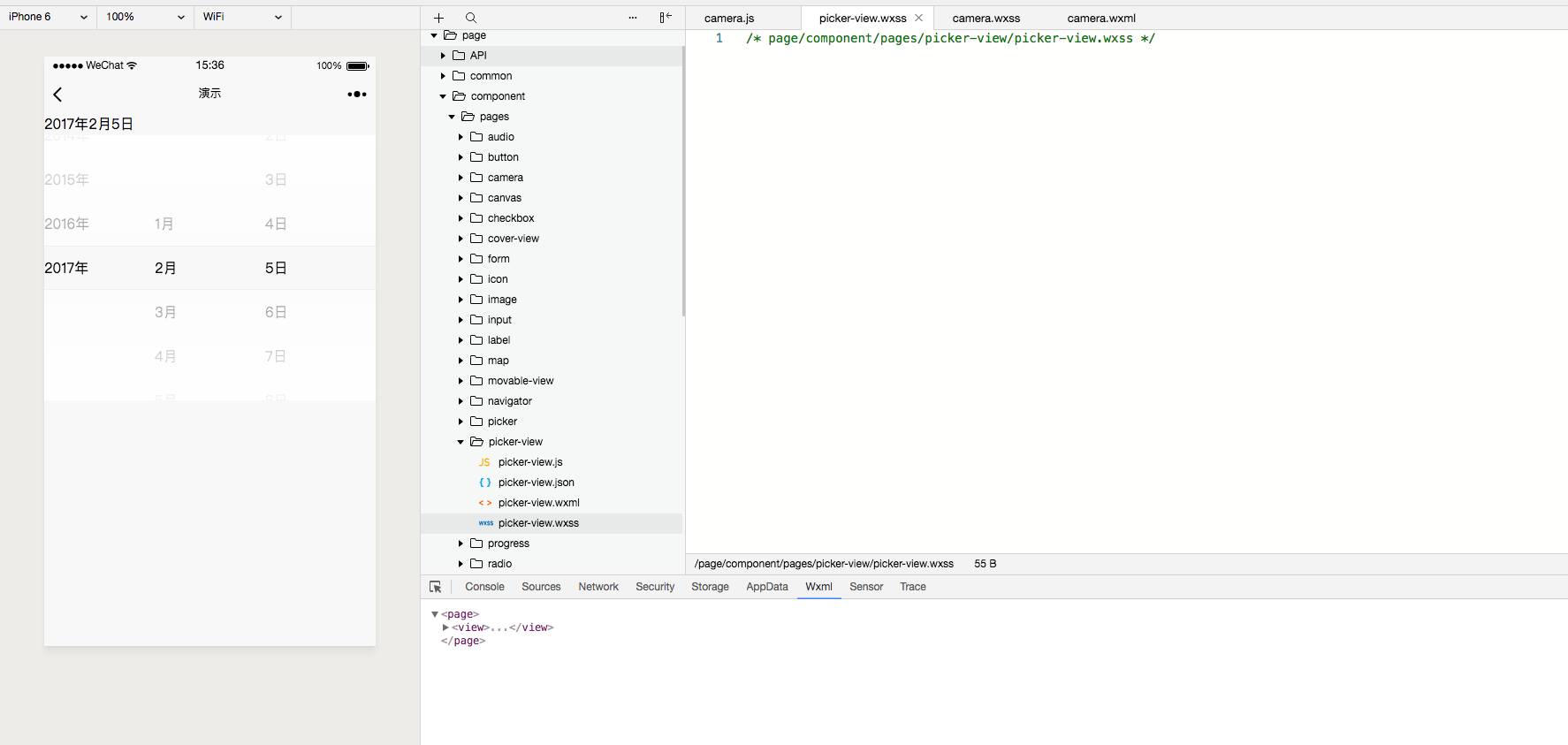Image resolution: width=1568 pixels, height=745 pixels.
Task: Switch to the camera.wxss editor tab
Action: pos(986,18)
